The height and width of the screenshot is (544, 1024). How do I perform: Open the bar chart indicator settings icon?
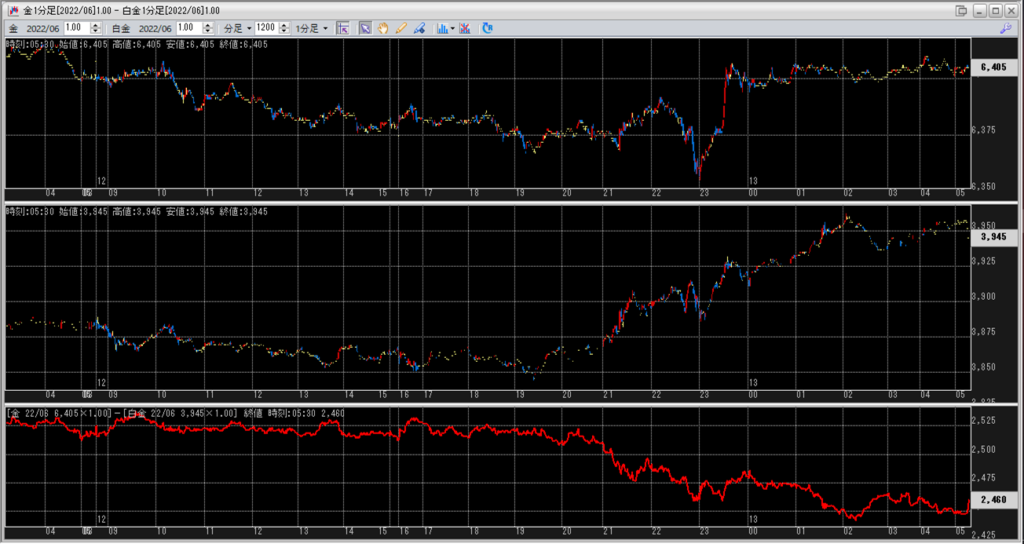[441, 28]
